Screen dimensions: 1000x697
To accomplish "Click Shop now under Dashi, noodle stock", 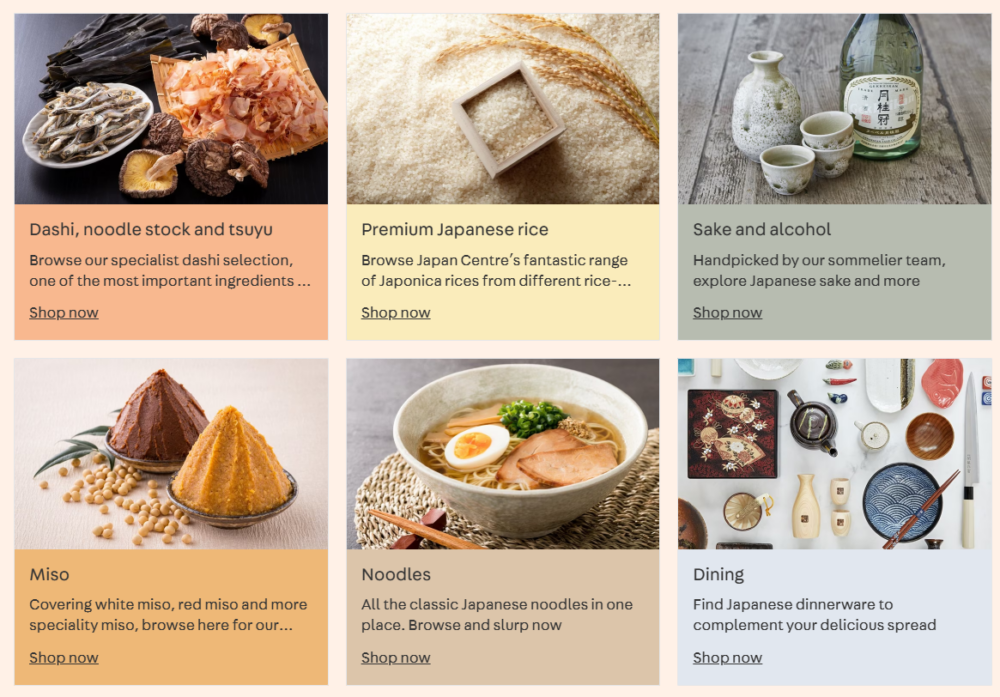I will (64, 312).
